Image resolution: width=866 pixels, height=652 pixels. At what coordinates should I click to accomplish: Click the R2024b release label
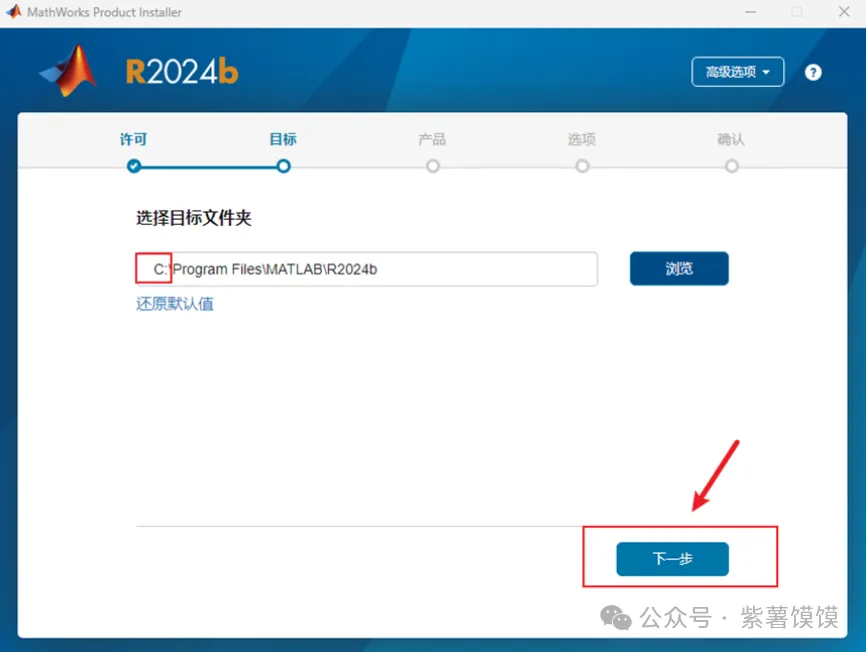coord(182,72)
